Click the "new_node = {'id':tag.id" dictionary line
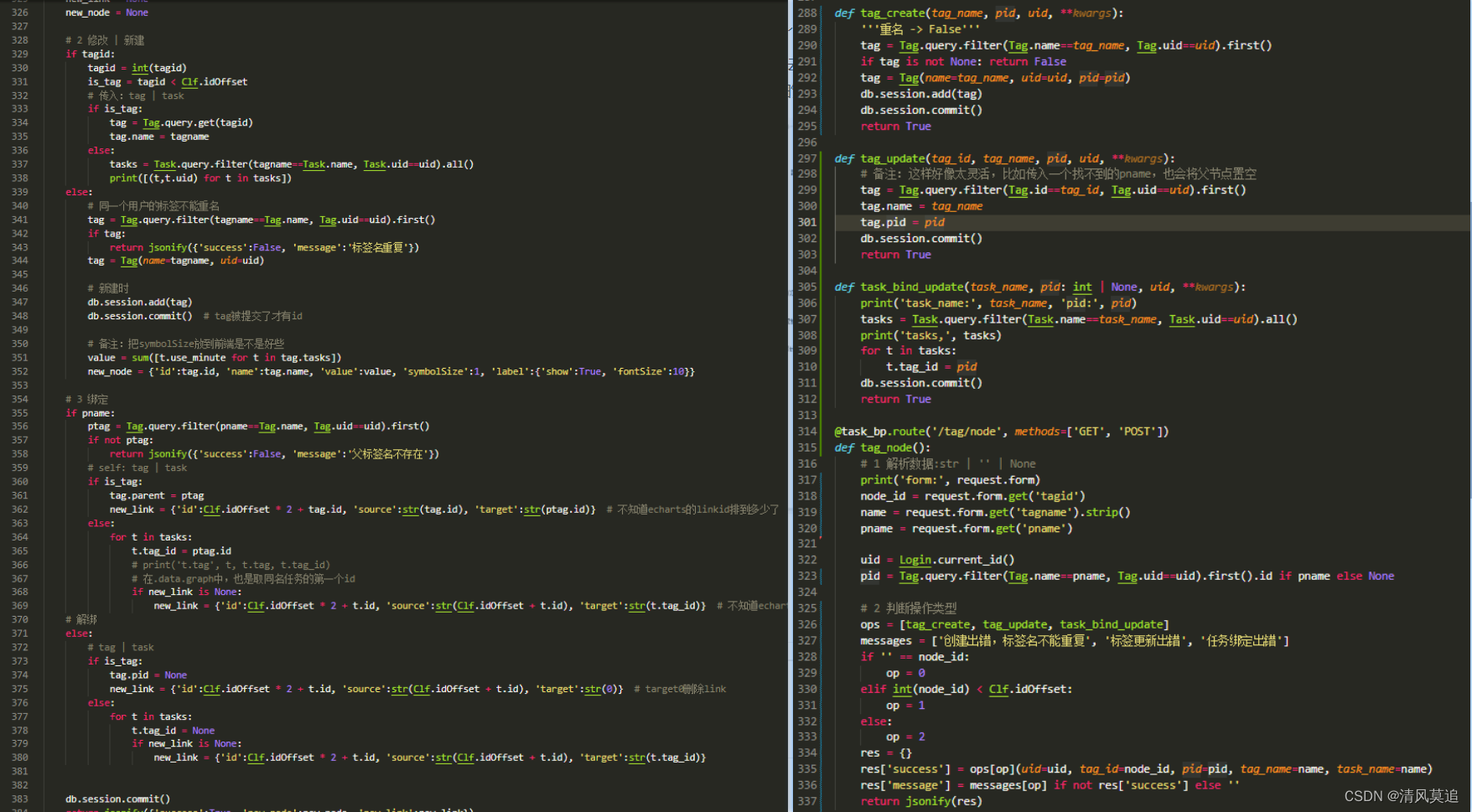The width and height of the screenshot is (1472, 812). click(391, 371)
